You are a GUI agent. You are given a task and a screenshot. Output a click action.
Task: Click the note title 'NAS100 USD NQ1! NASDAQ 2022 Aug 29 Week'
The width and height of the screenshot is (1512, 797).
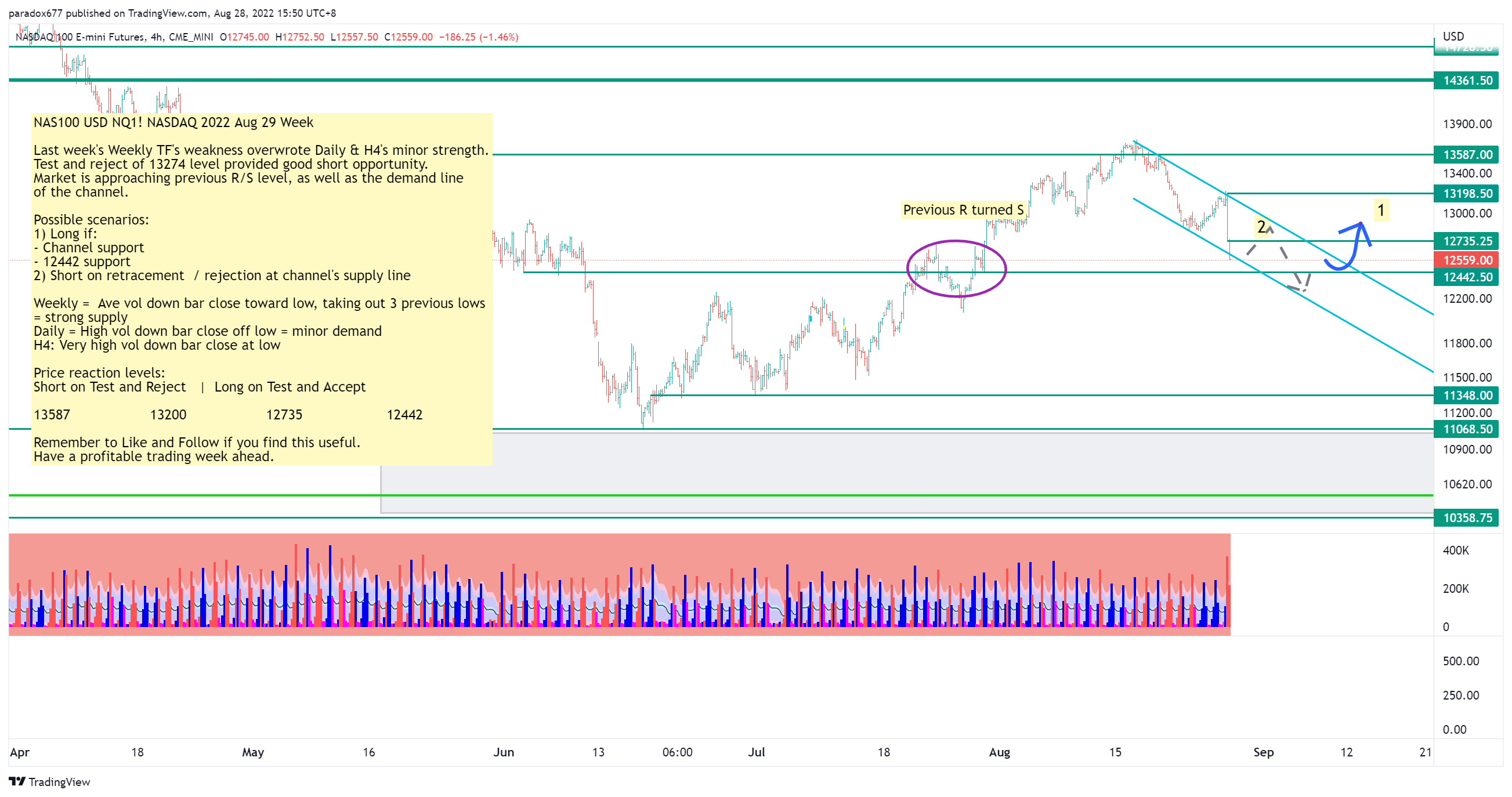point(173,122)
